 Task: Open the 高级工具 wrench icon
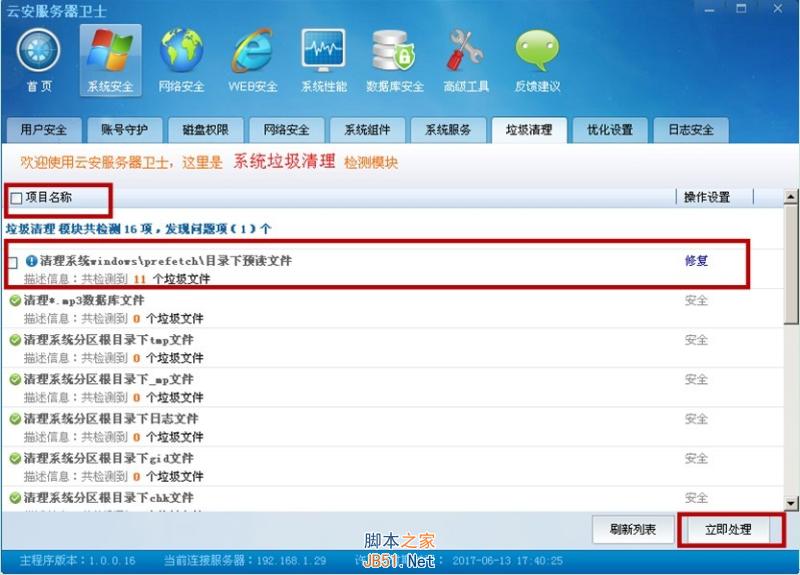point(465,51)
